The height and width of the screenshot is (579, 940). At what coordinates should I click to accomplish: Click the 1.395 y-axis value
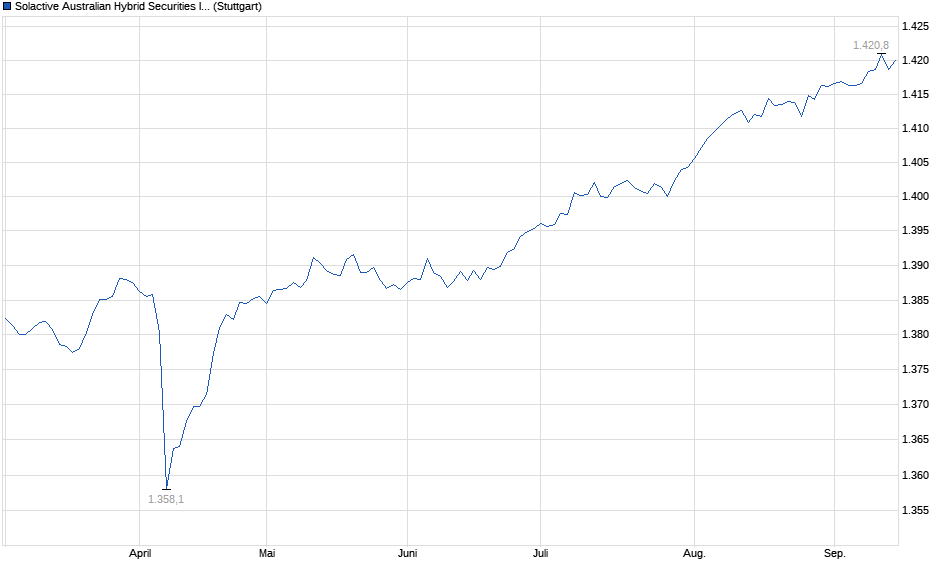click(915, 231)
